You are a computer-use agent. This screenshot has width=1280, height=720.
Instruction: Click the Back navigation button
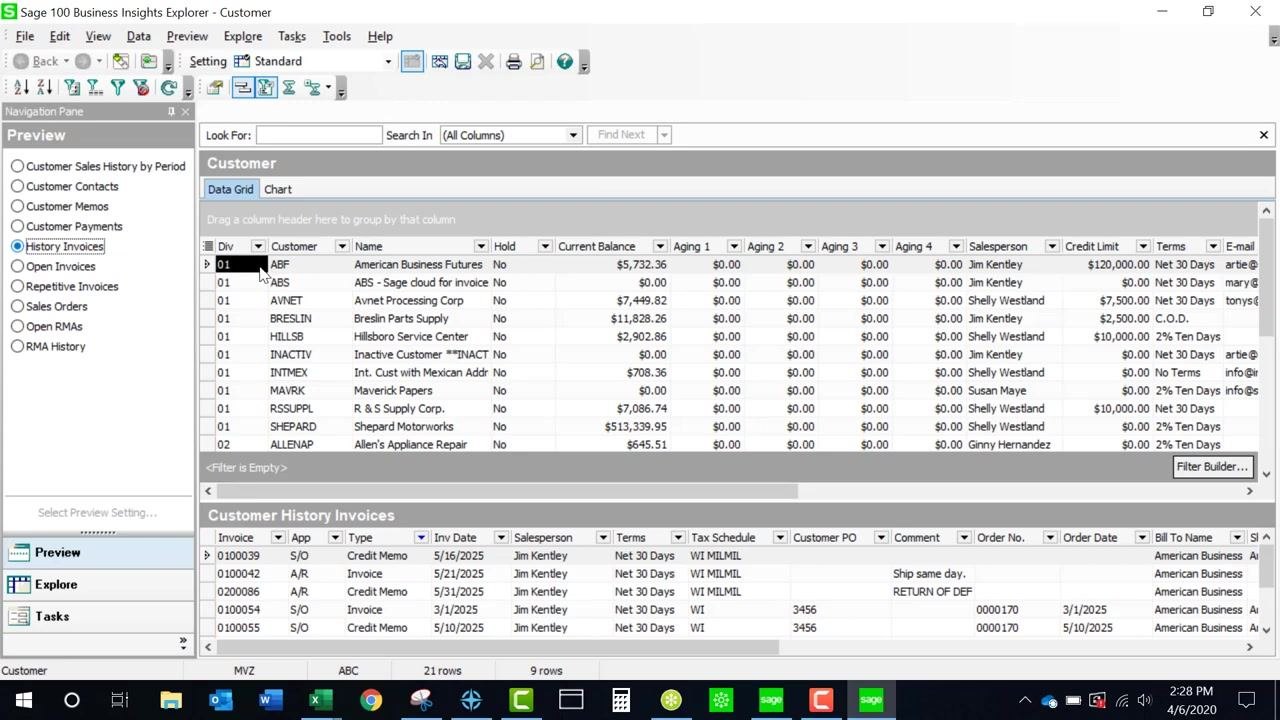click(38, 61)
